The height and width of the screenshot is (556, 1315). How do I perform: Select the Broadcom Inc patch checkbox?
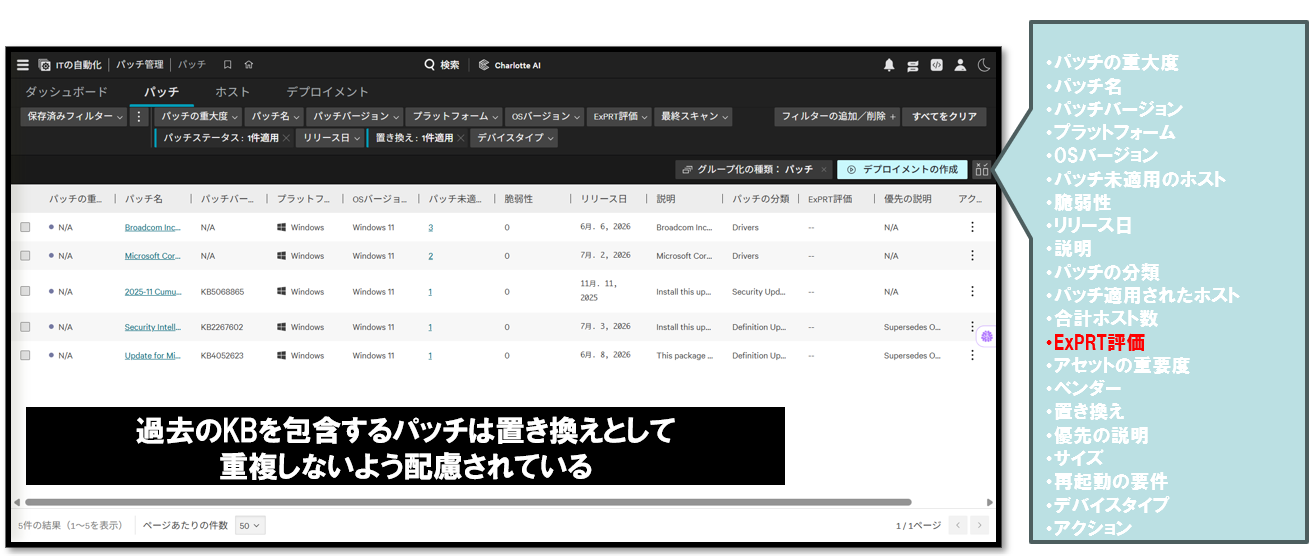[x=25, y=227]
